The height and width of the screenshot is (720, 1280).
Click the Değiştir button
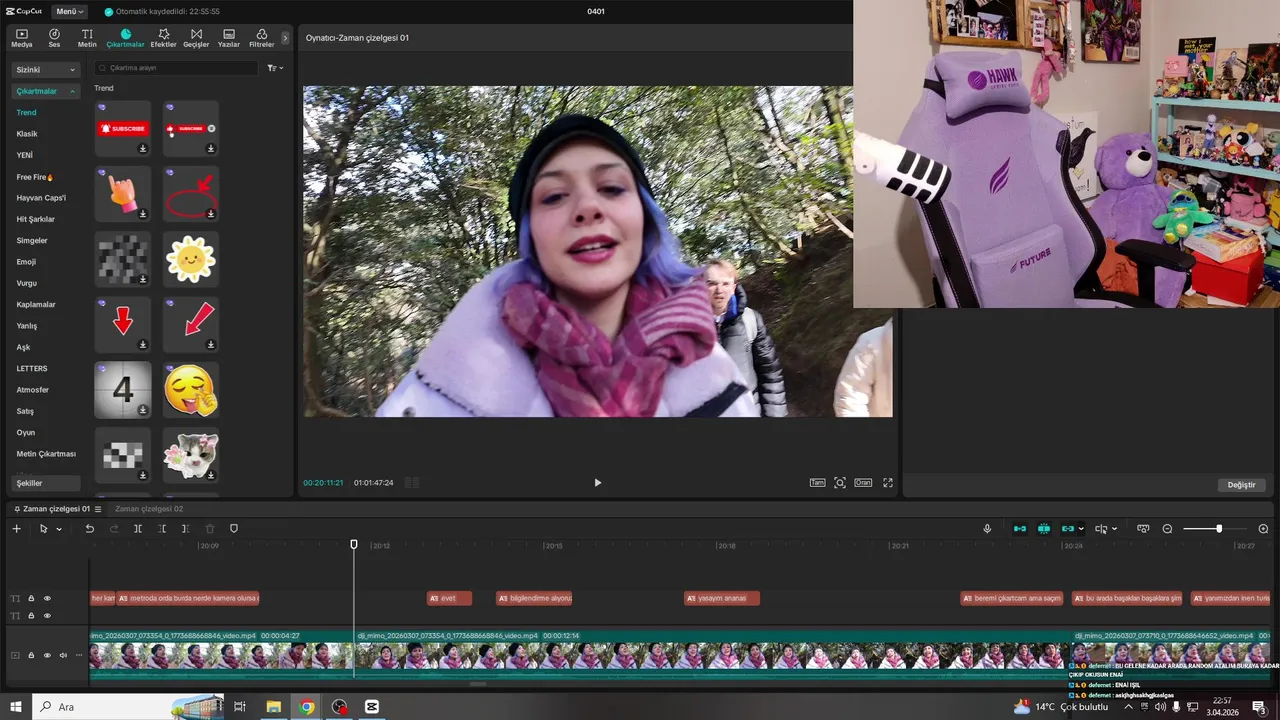pos(1241,485)
